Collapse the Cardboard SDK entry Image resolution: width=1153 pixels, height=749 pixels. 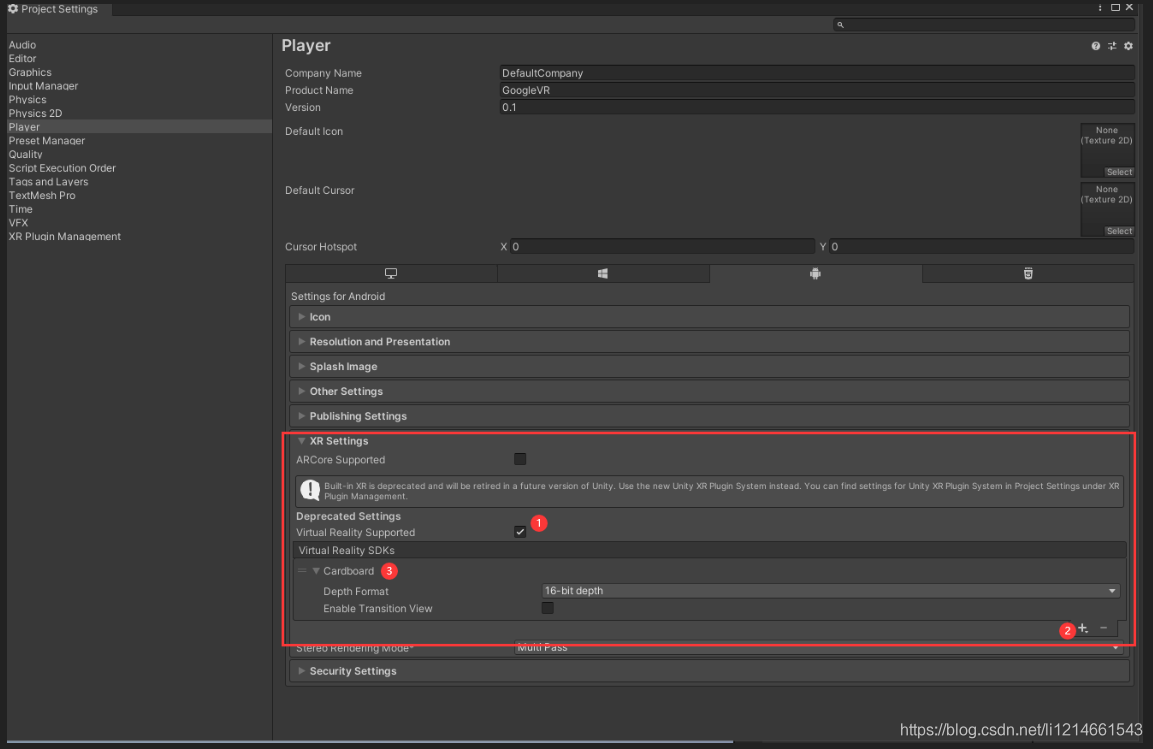[317, 570]
